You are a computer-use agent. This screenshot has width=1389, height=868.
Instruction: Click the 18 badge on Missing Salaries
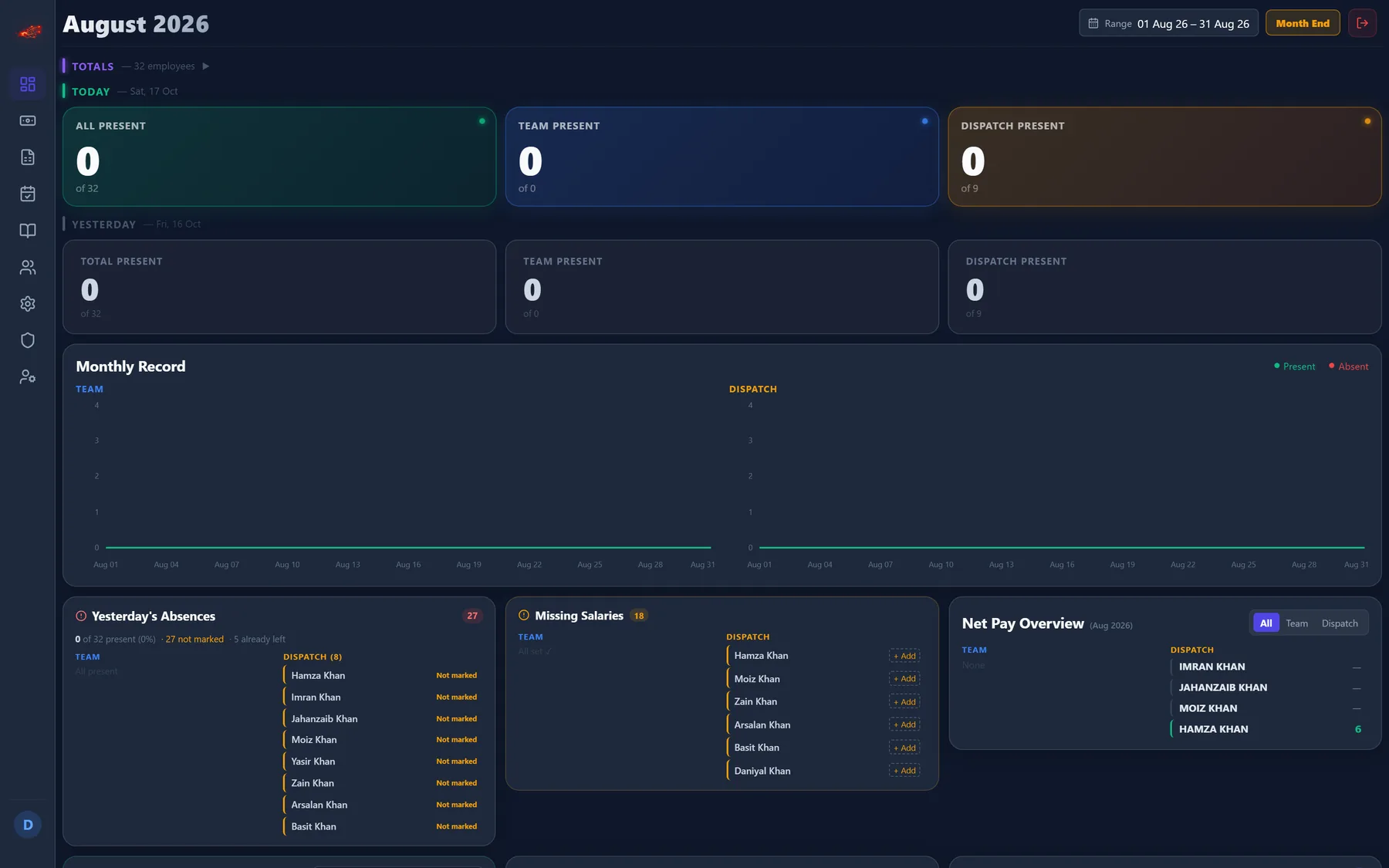[639, 616]
